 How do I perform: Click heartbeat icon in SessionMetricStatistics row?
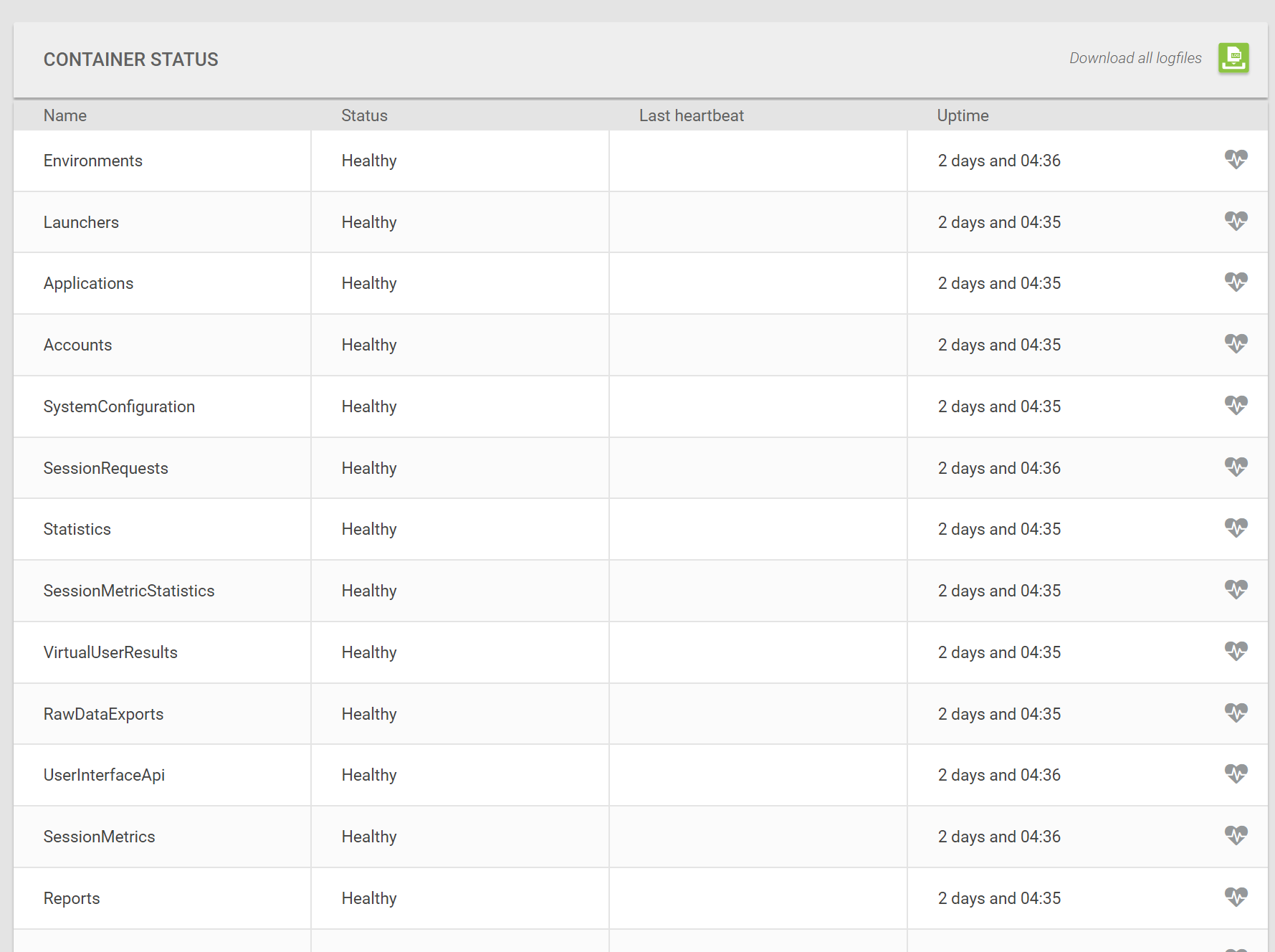[1236, 589]
